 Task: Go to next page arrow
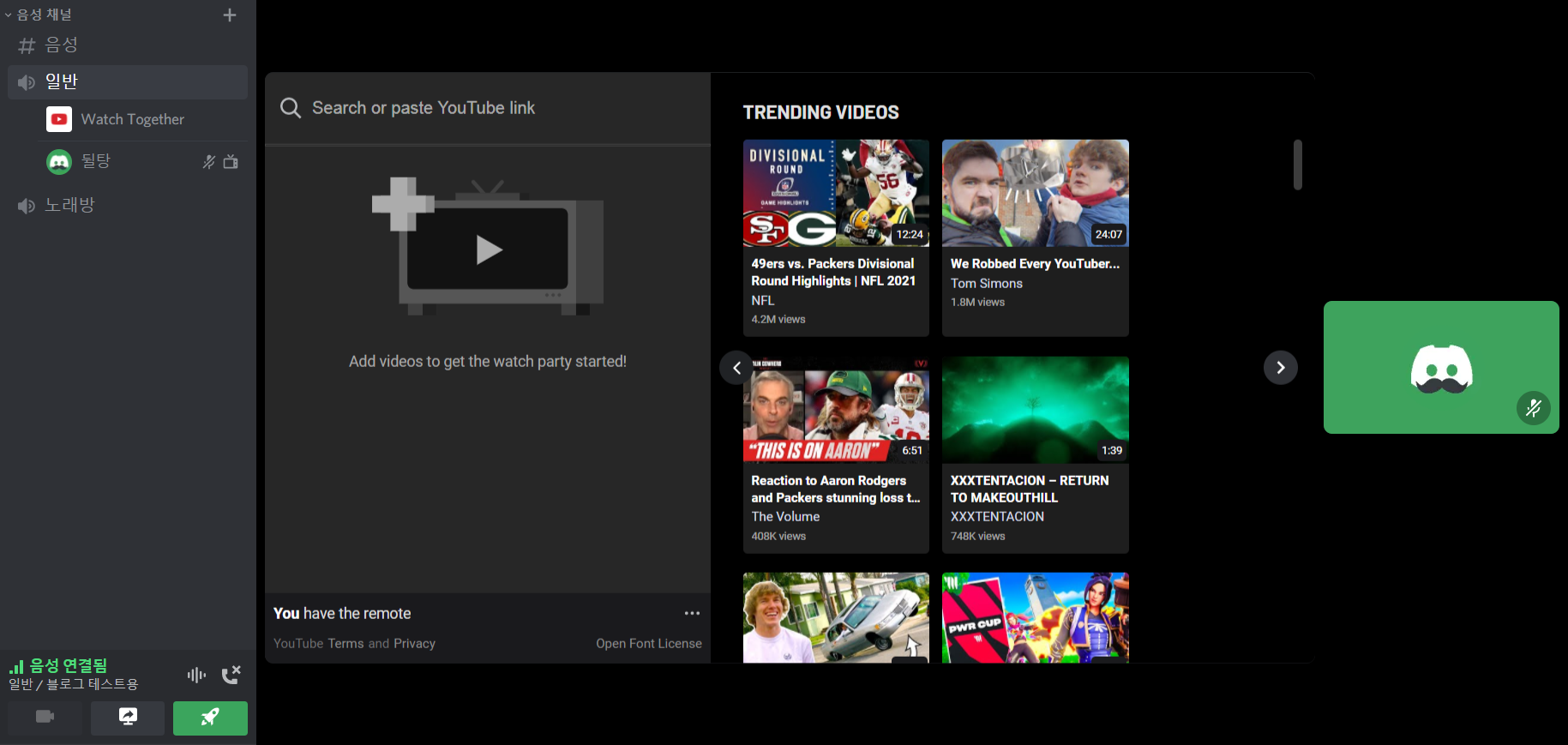(x=1281, y=368)
